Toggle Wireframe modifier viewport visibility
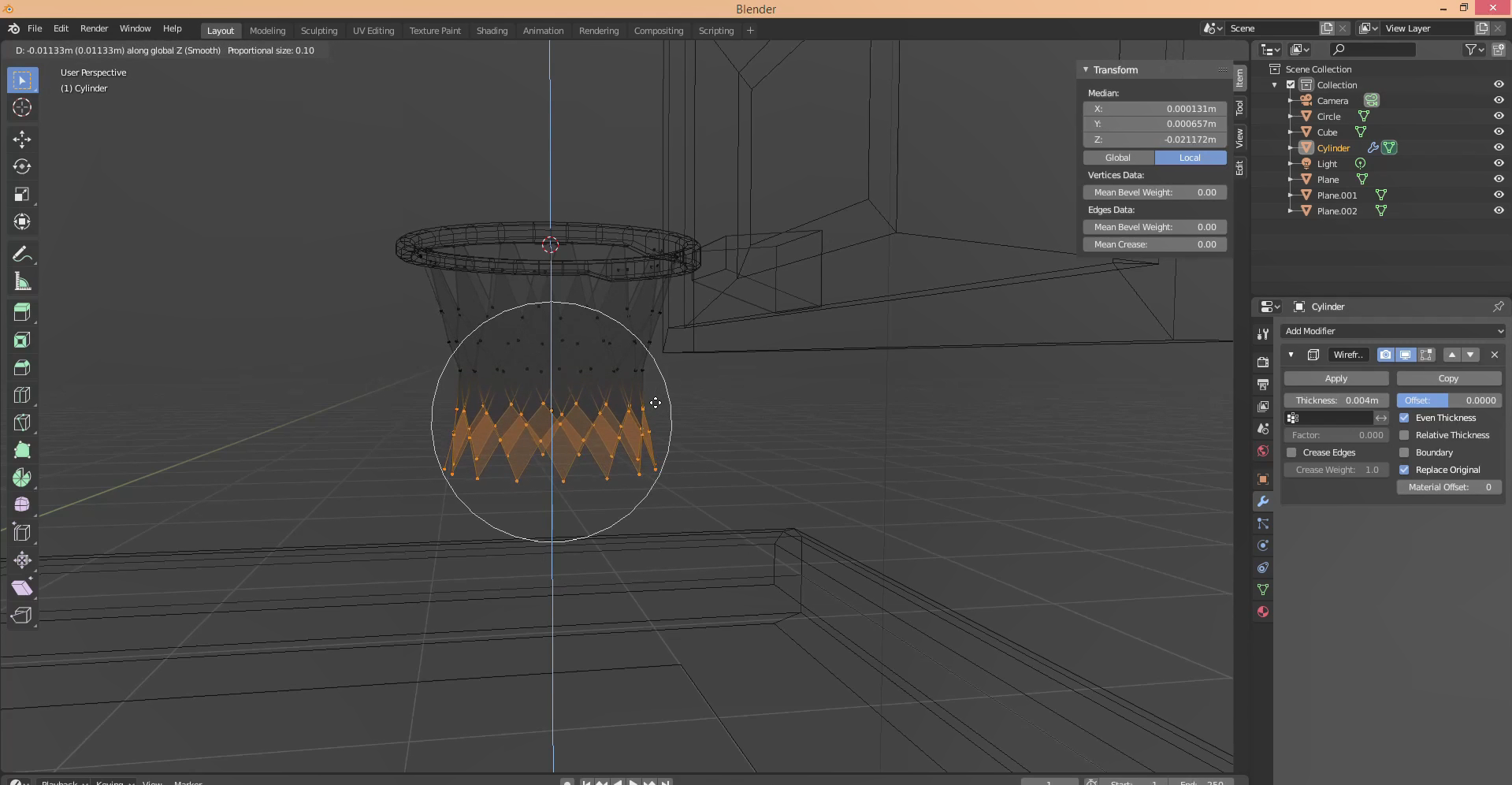This screenshot has height=785, width=1512. [x=1405, y=355]
